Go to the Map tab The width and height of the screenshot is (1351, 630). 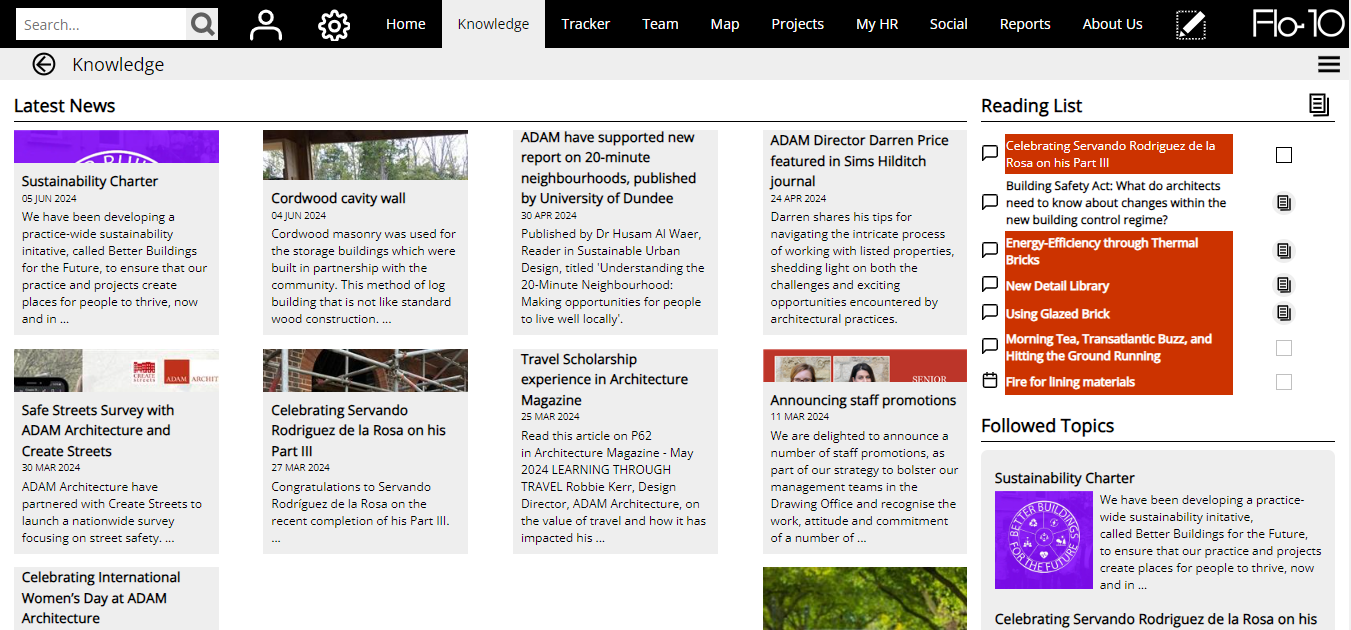(725, 24)
